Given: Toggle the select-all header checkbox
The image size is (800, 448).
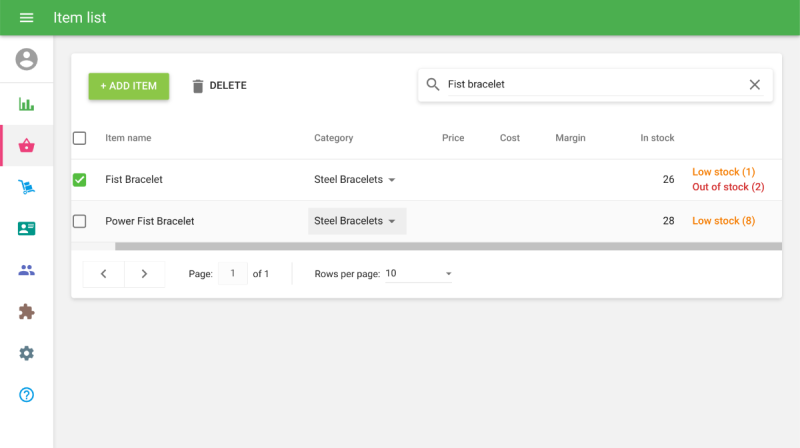Looking at the screenshot, I should 80,138.
